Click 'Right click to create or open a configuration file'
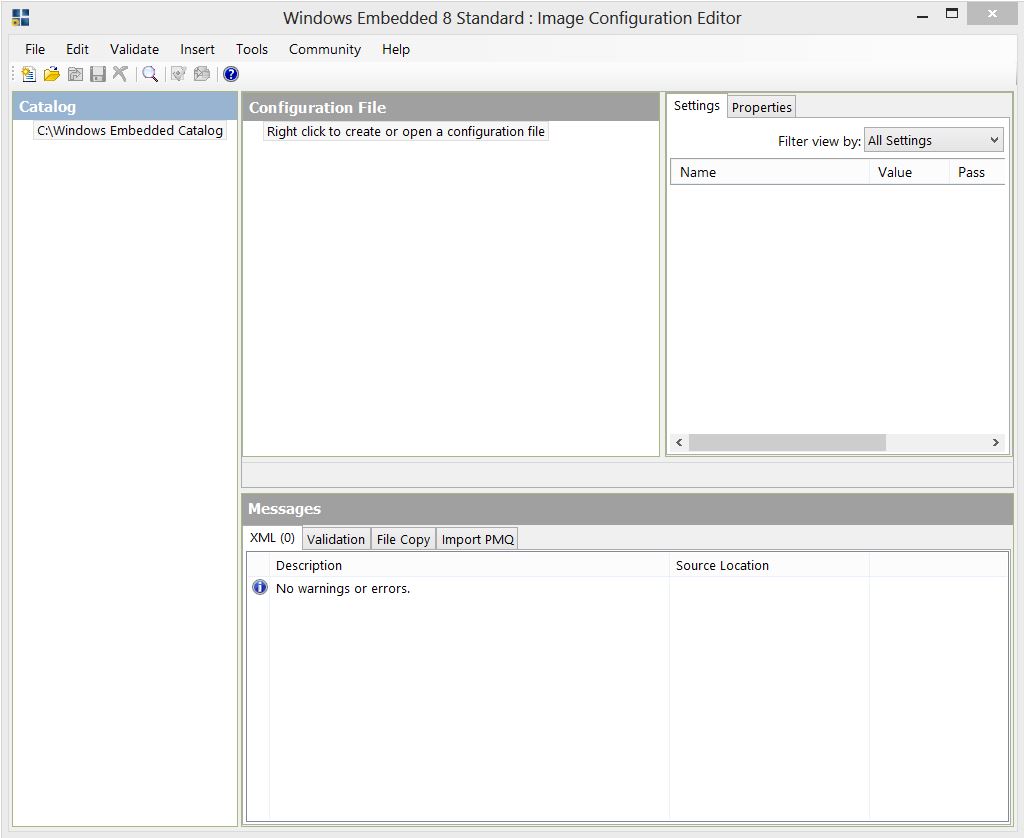The width and height of the screenshot is (1024, 838). pos(406,131)
